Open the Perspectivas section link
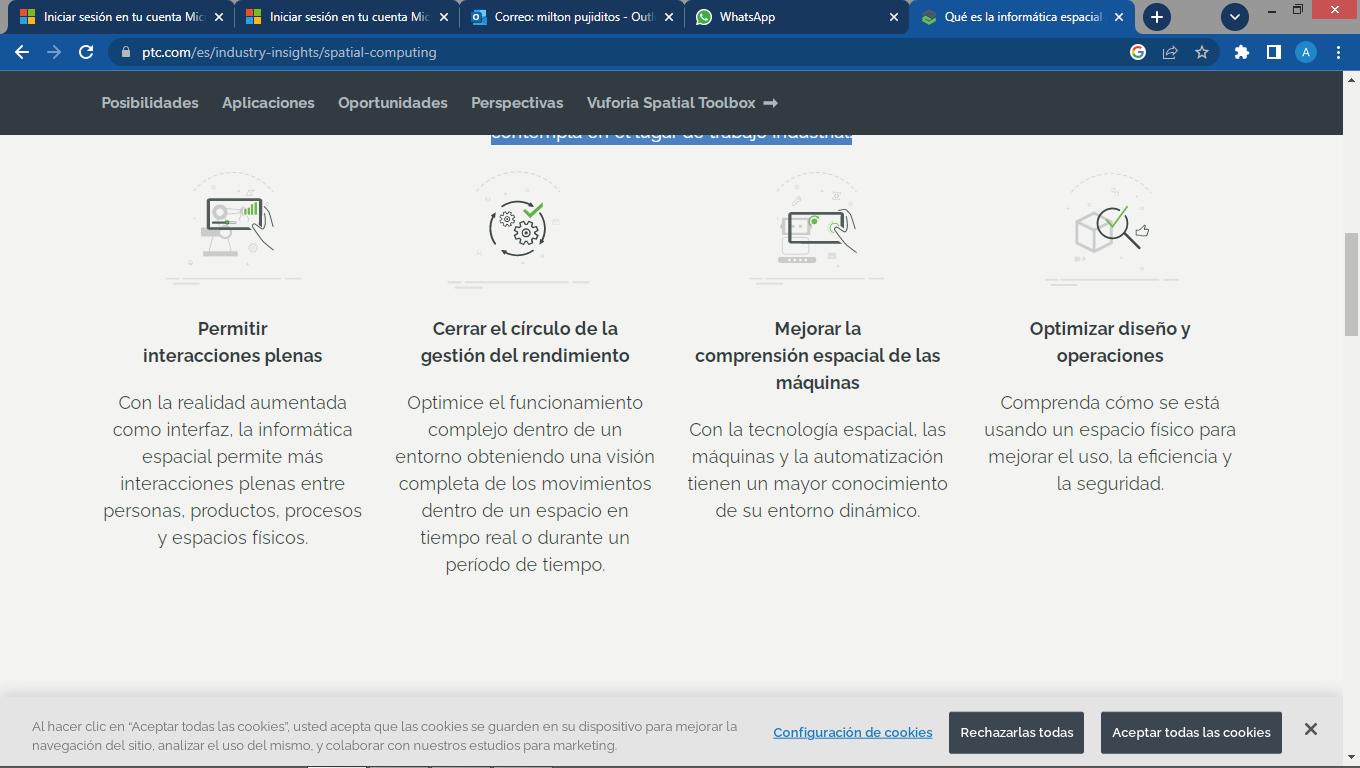Viewport: 1360px width, 768px height. pyautogui.click(x=517, y=103)
